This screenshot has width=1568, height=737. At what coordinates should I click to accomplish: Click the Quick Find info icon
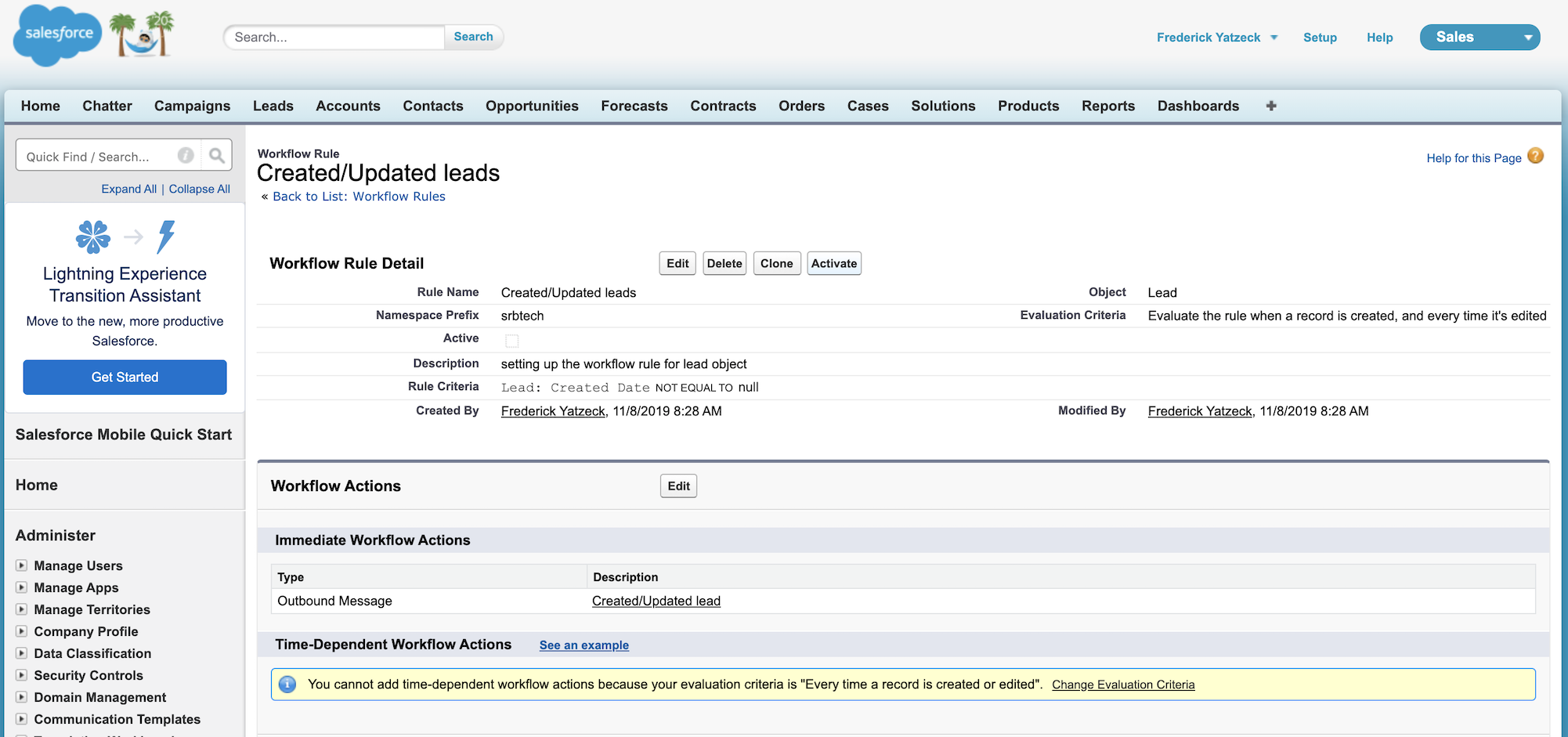[x=186, y=156]
